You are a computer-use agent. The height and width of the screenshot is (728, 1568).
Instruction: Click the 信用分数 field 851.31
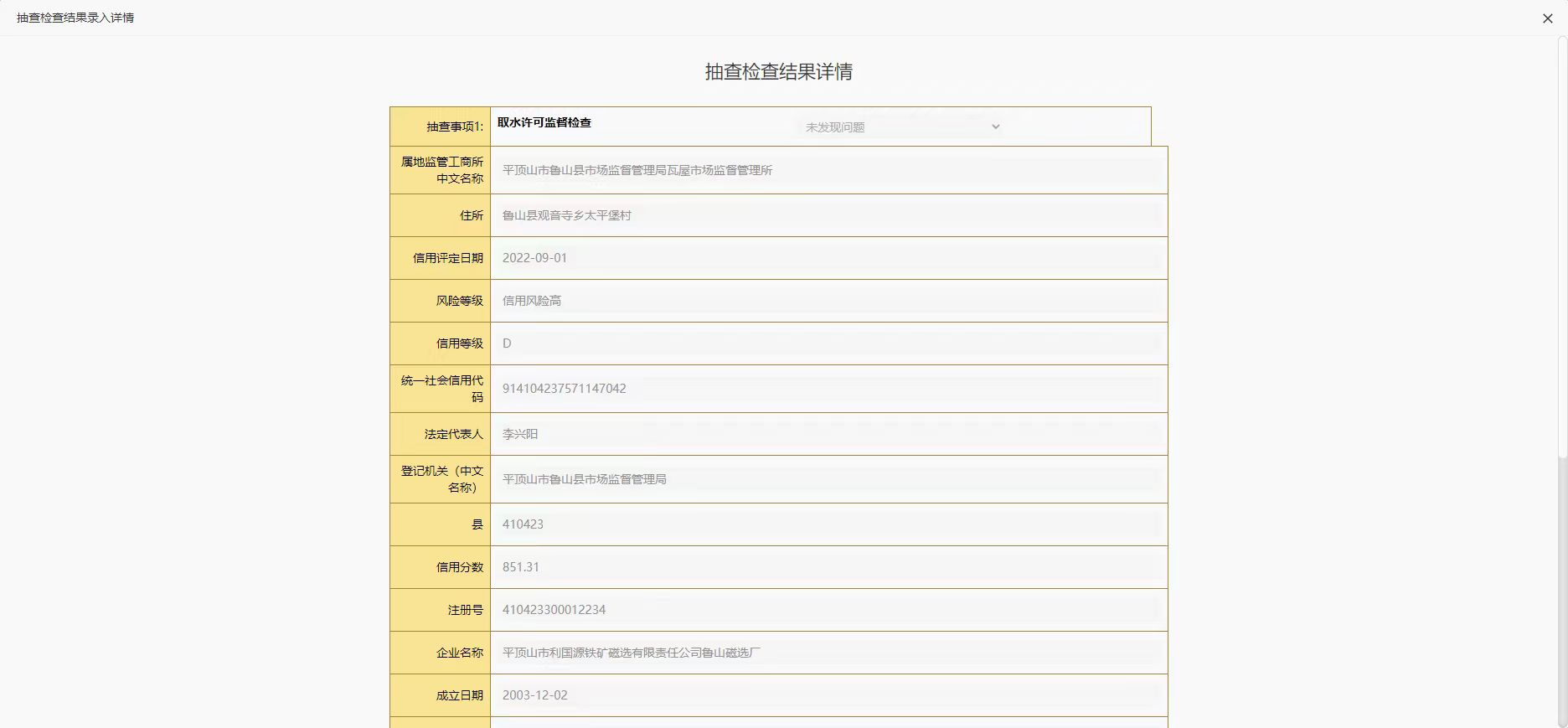[828, 567]
